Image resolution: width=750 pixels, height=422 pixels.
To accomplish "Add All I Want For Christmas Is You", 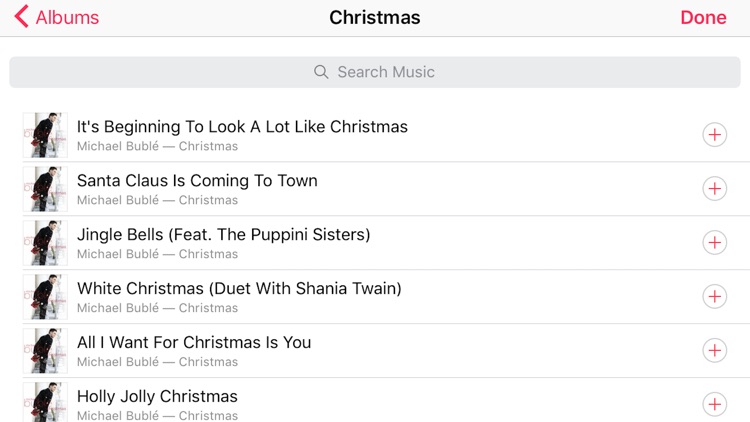I will point(715,350).
